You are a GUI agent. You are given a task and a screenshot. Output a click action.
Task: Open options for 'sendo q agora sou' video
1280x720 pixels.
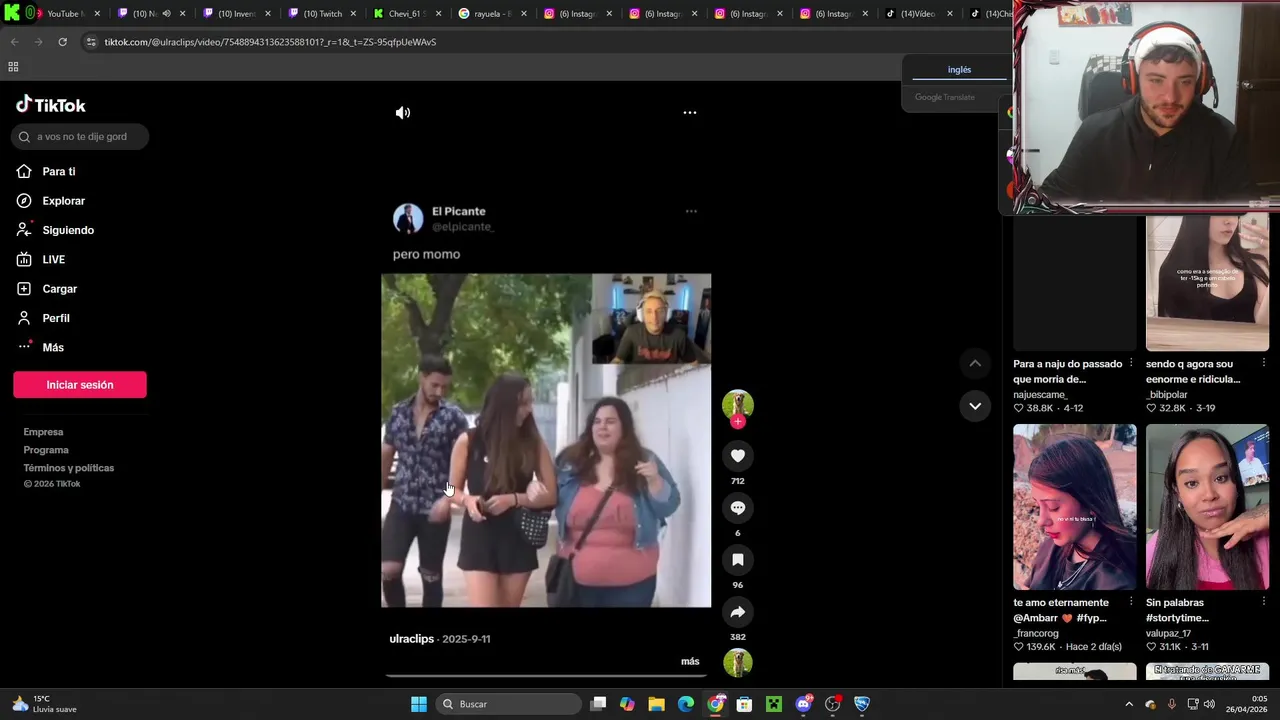tap(1263, 364)
